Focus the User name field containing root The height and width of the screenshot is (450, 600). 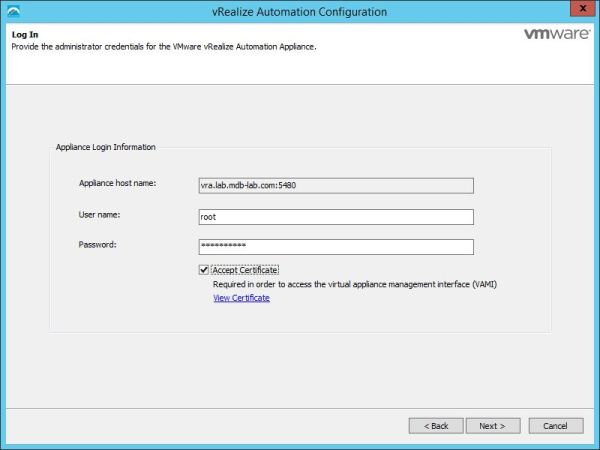(335, 216)
